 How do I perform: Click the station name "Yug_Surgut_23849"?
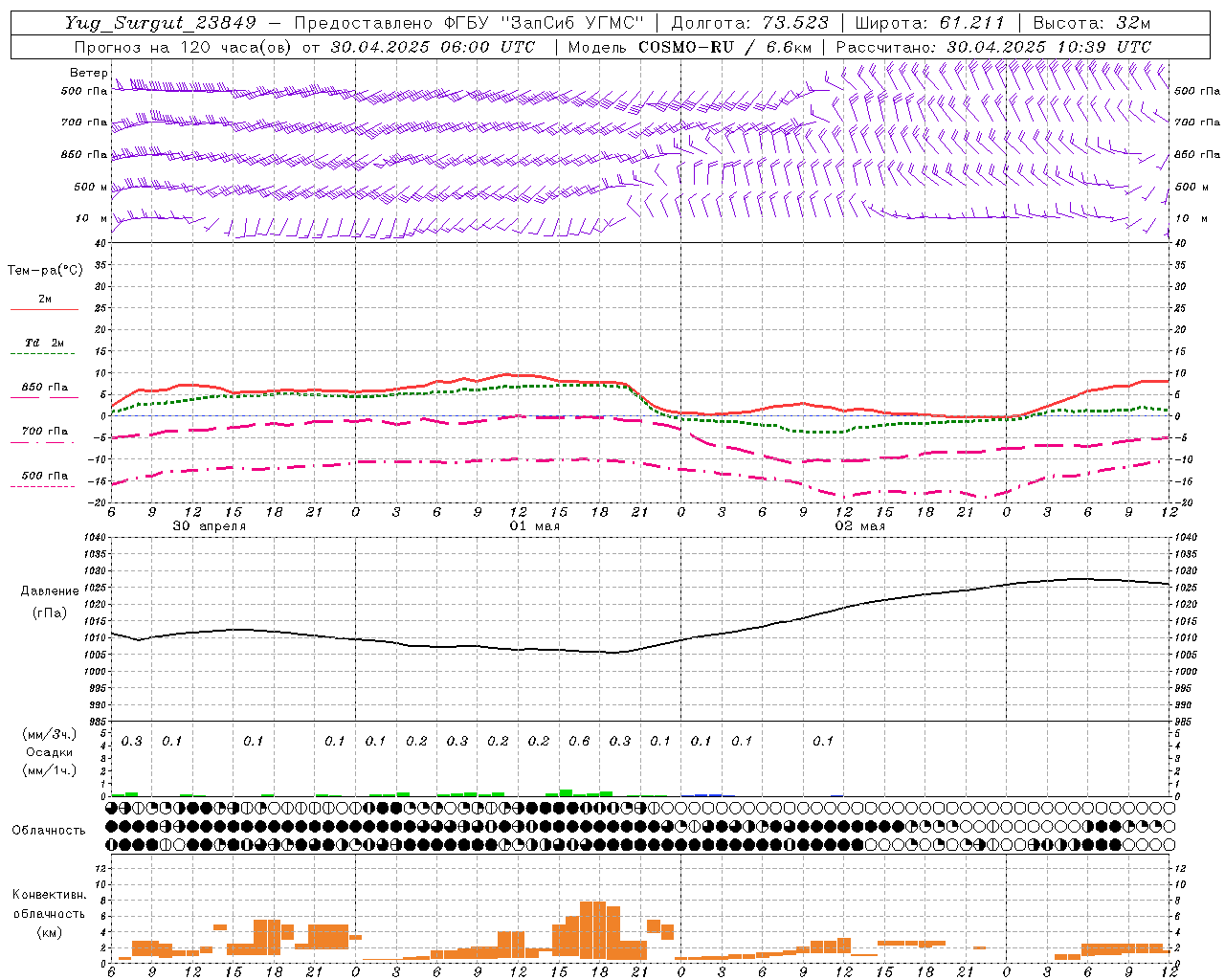161,23
